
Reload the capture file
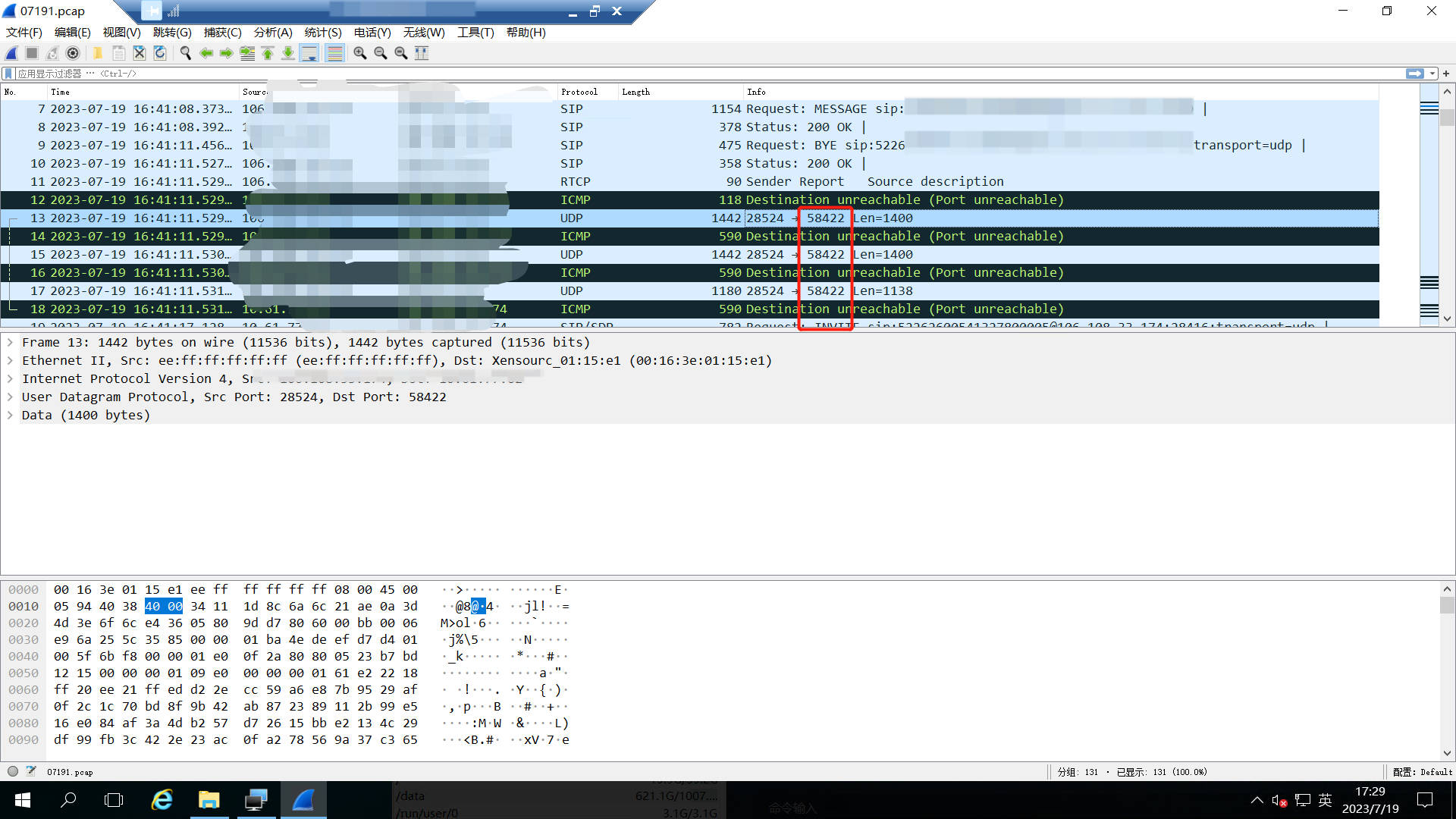coord(160,53)
